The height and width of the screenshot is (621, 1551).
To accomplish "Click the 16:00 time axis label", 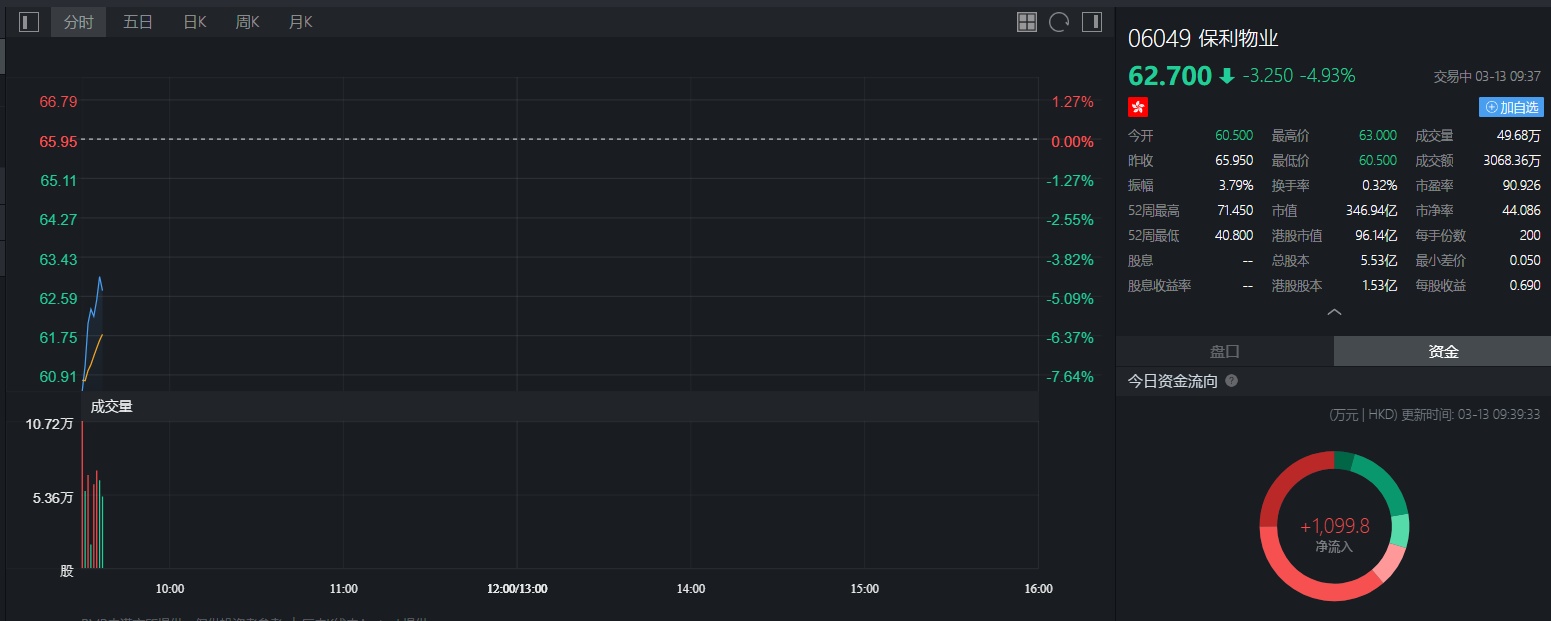I will [1038, 589].
